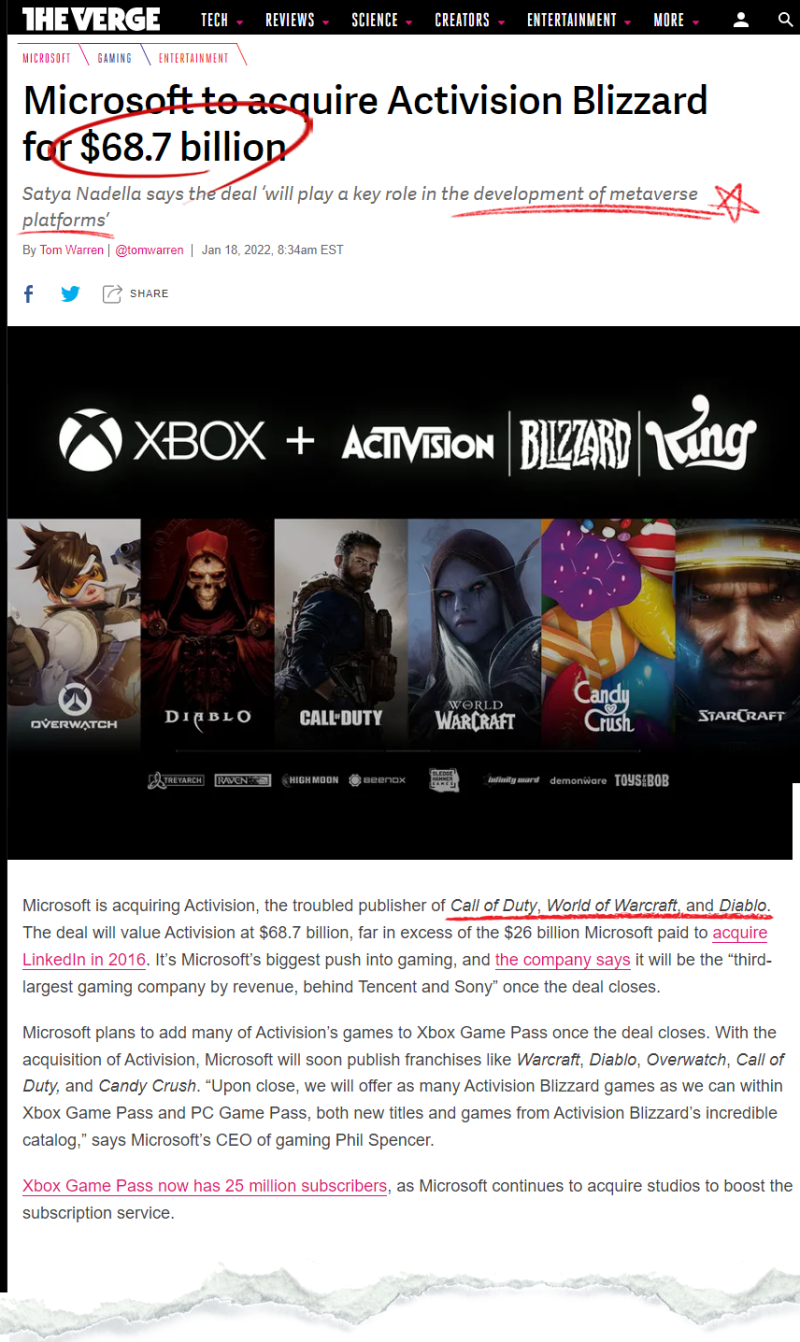Click The Verge logo
This screenshot has width=800, height=1342.
[x=91, y=18]
